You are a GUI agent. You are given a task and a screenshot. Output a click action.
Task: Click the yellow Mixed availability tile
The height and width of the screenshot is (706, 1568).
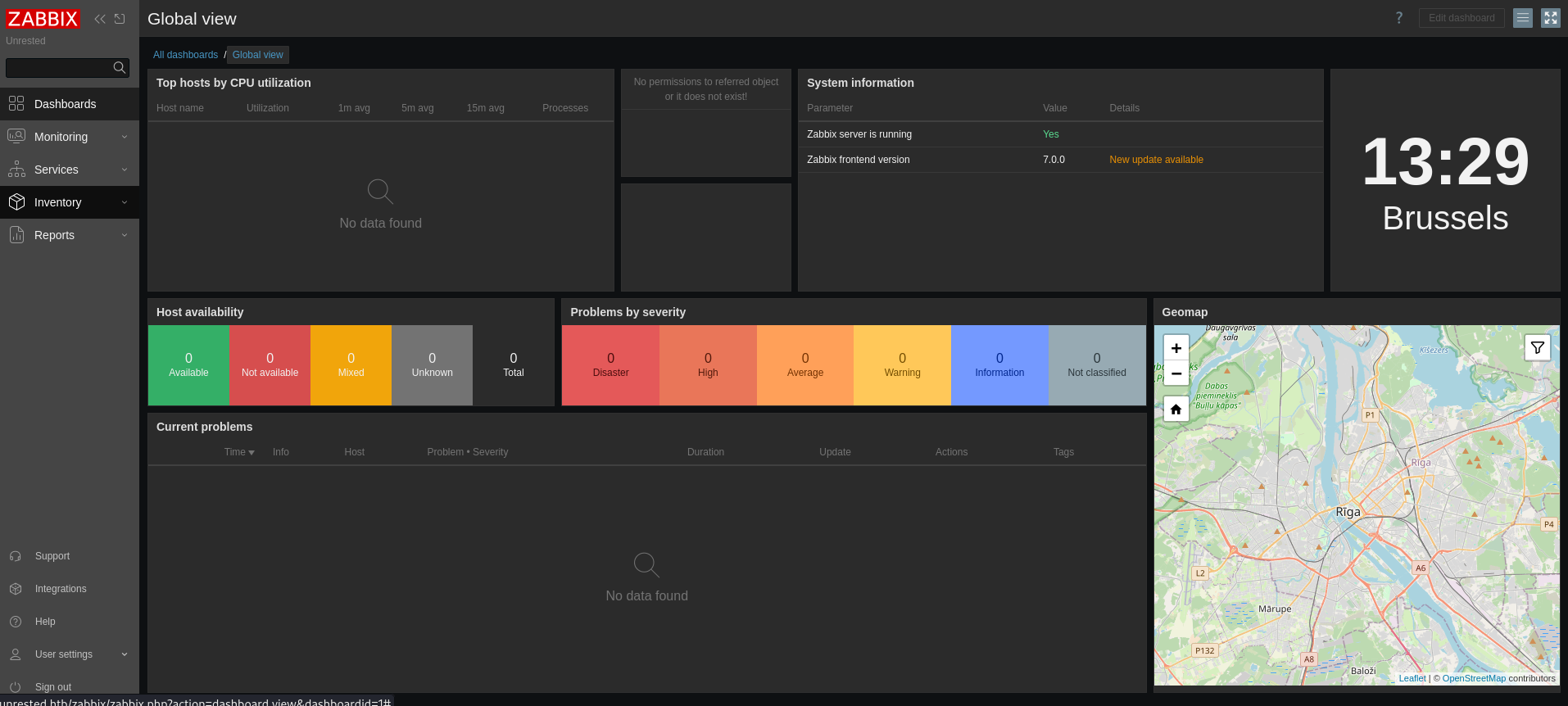351,365
